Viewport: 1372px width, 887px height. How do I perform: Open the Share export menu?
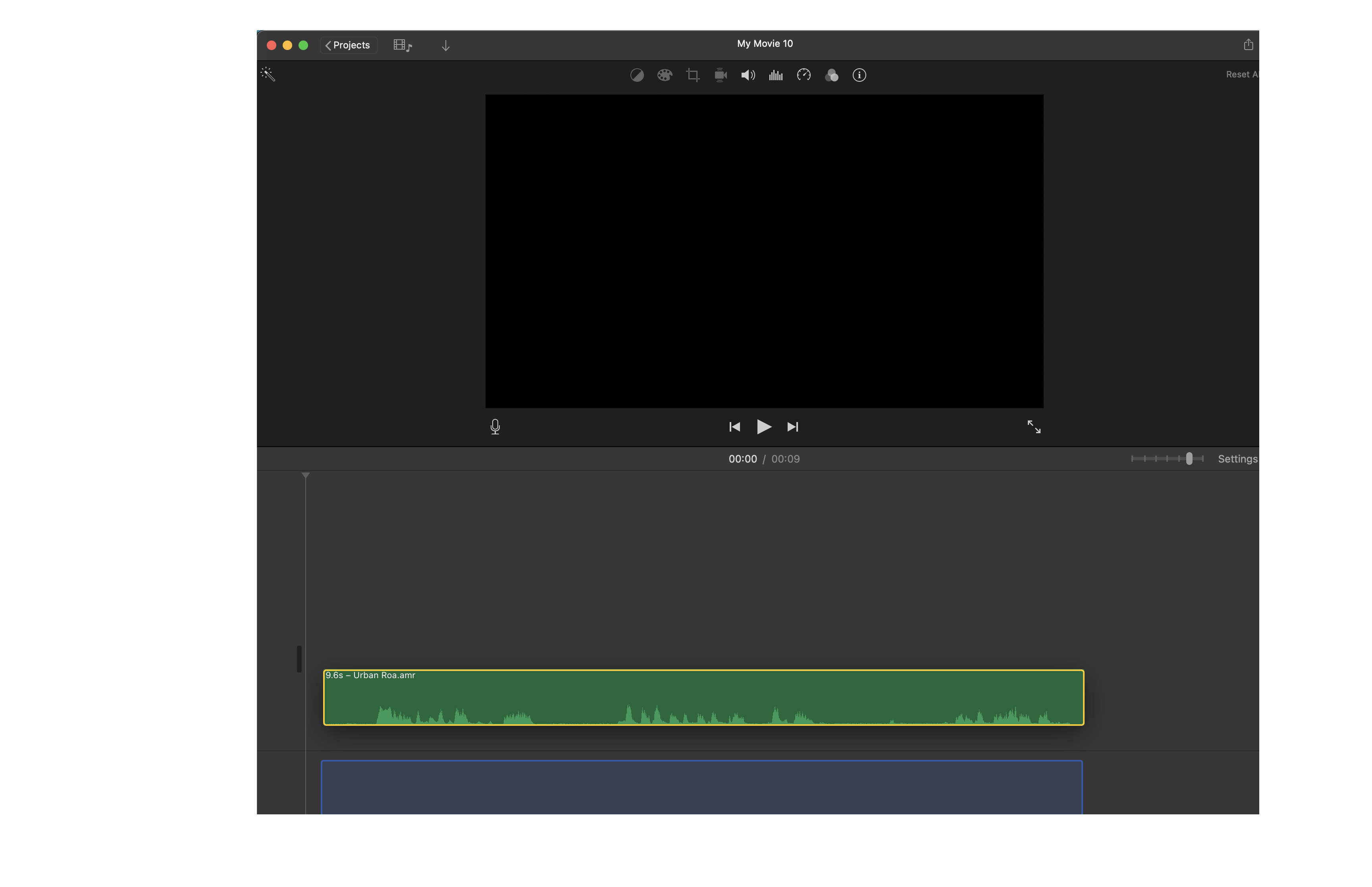tap(1248, 44)
